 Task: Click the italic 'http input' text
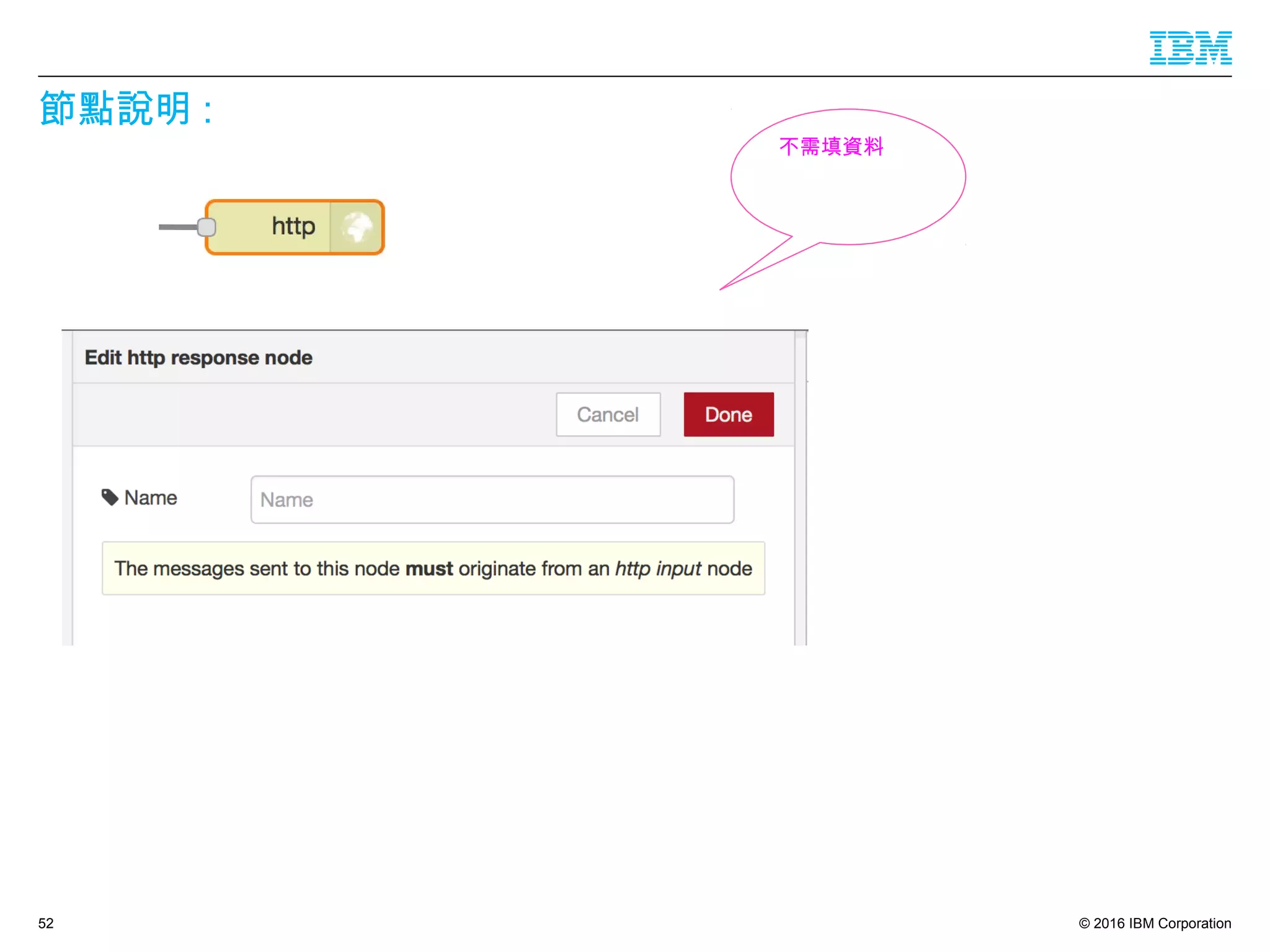[x=657, y=568]
